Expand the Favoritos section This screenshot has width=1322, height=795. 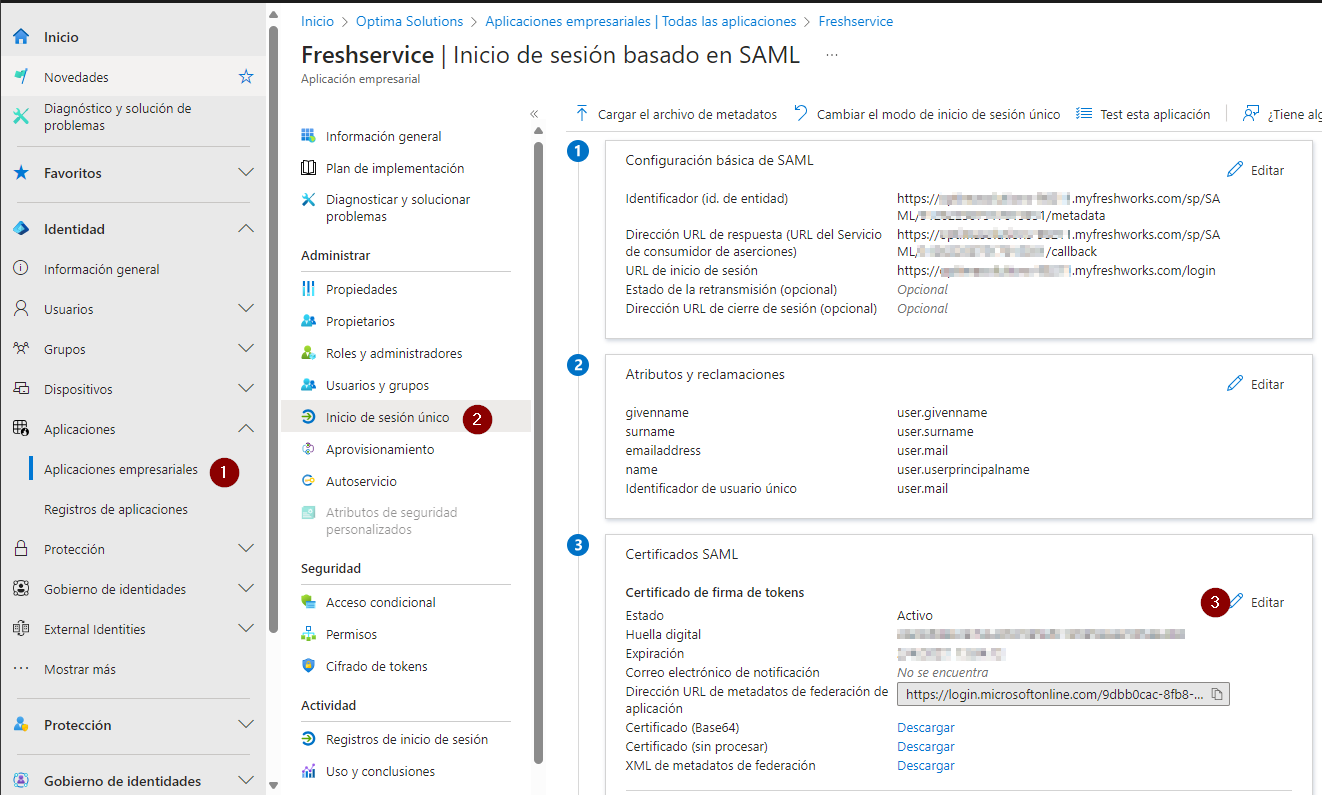(246, 173)
